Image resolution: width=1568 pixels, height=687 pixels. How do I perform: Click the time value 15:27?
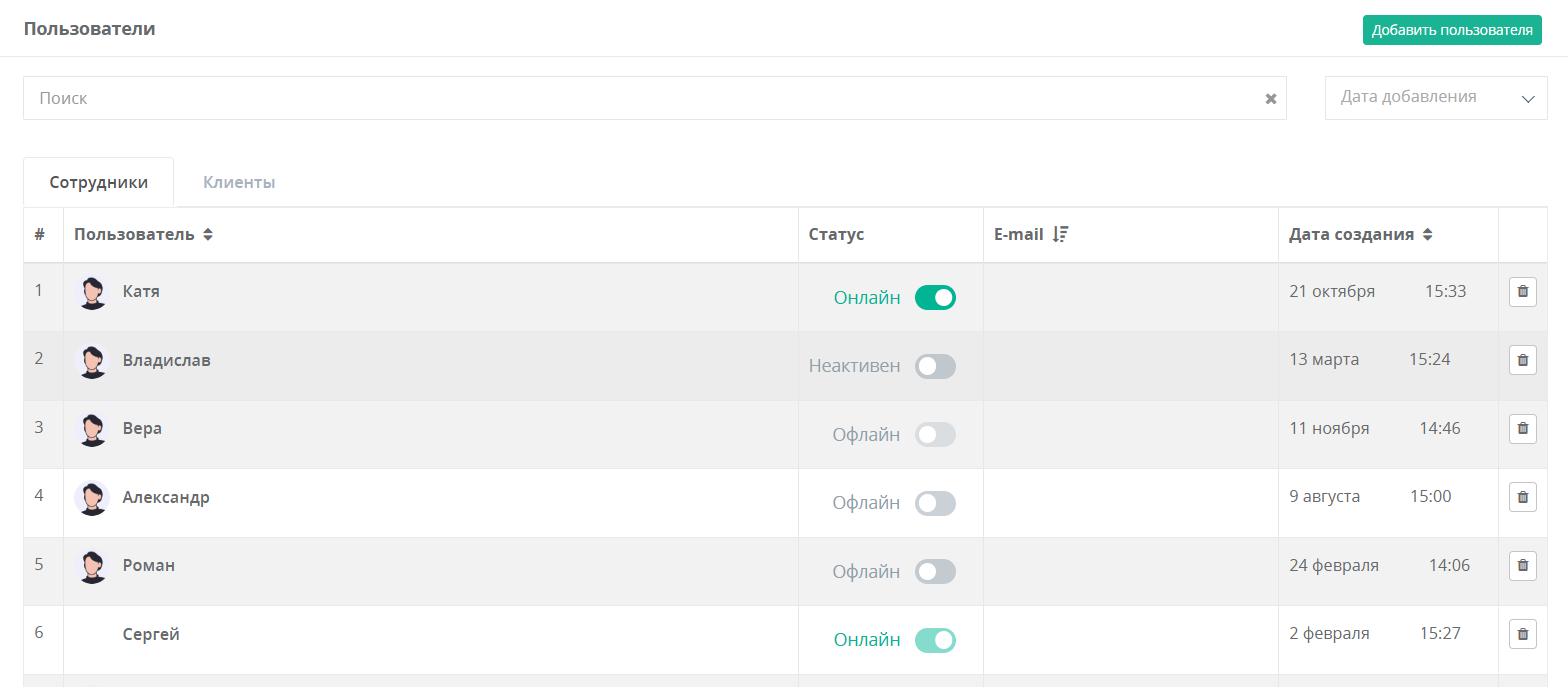coord(1440,633)
